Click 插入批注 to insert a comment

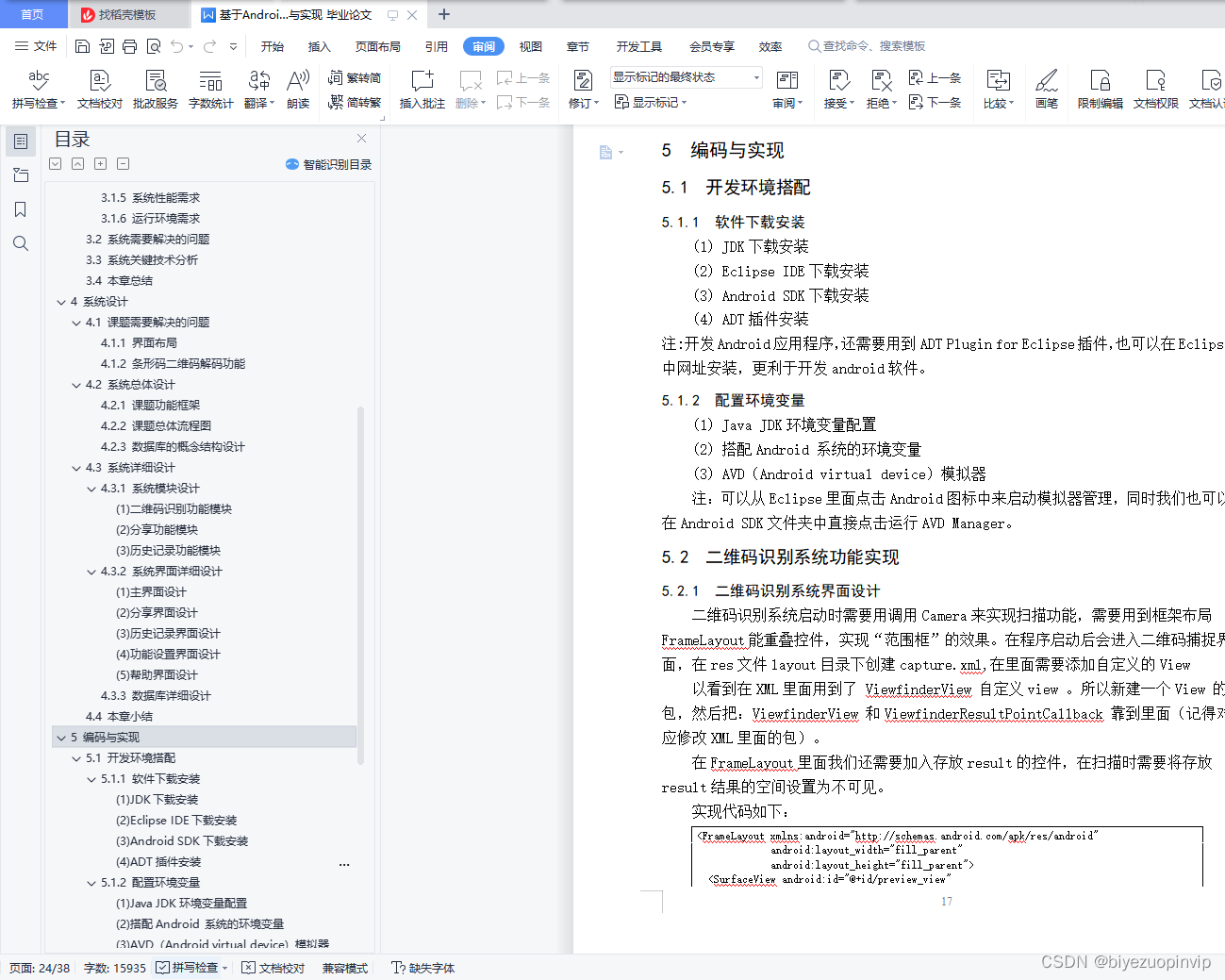[422, 90]
